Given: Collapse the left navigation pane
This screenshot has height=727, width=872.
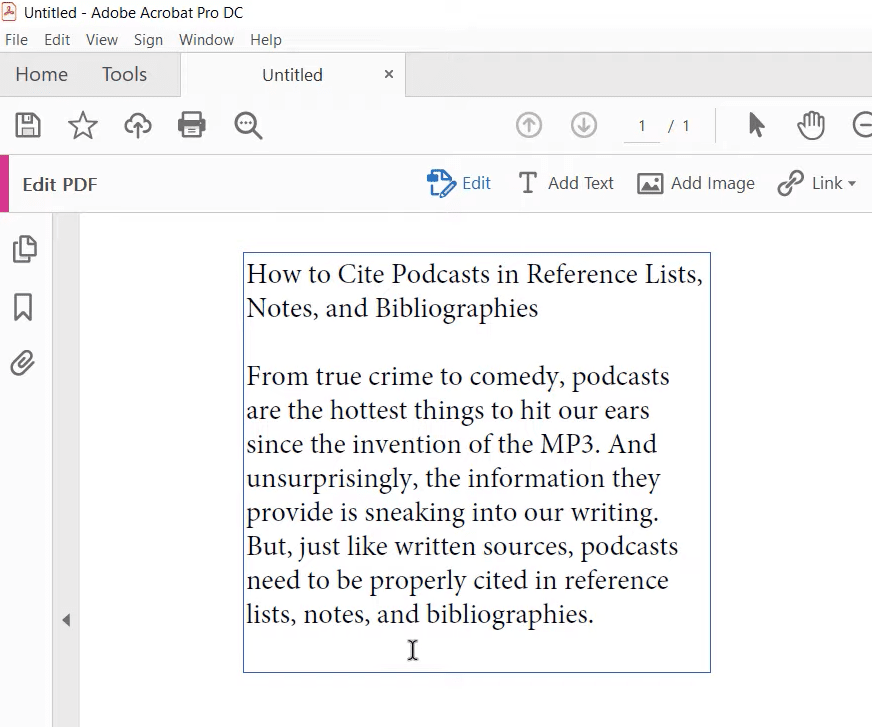Looking at the screenshot, I should pyautogui.click(x=66, y=620).
